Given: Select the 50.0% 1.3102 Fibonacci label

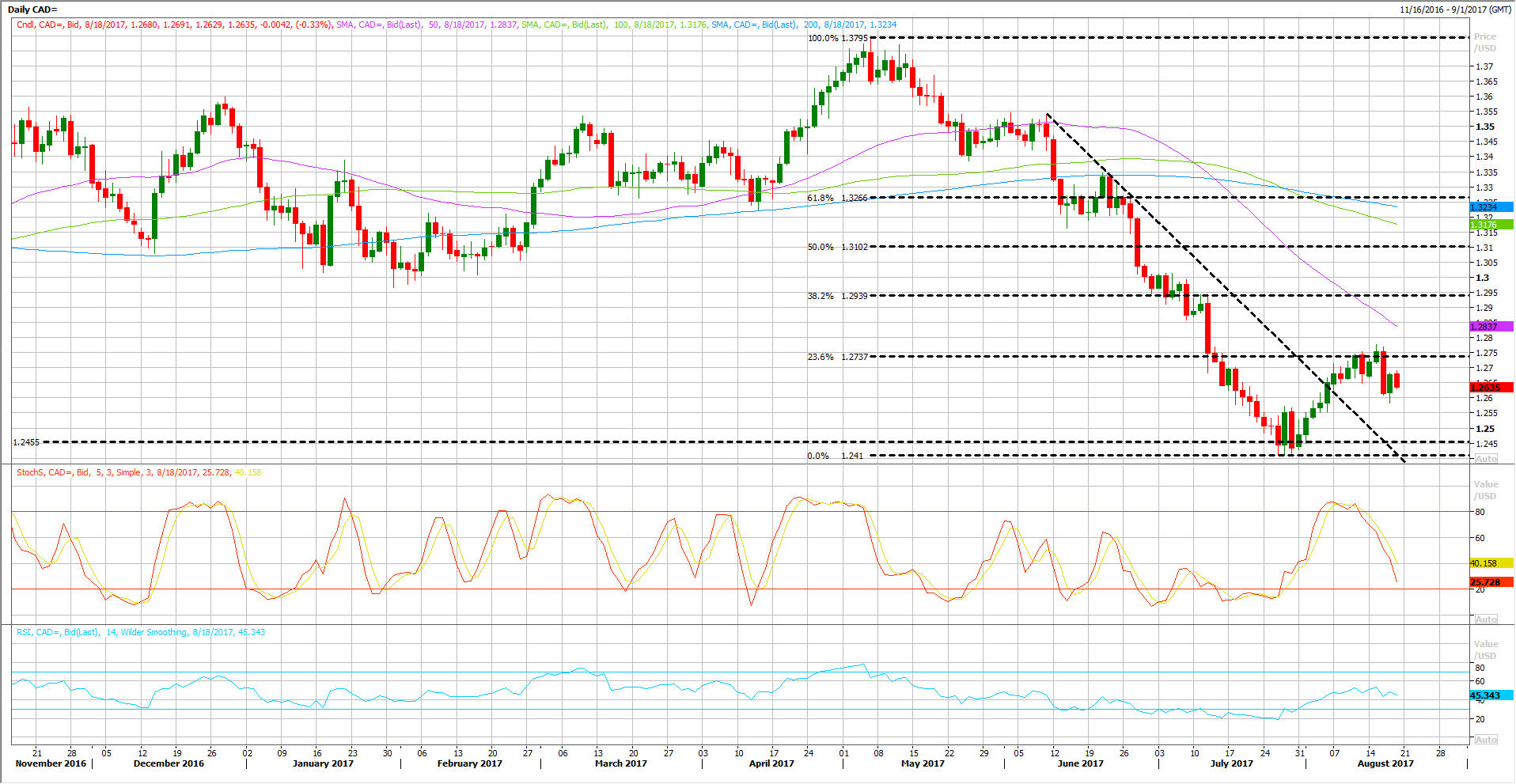Looking at the screenshot, I should [837, 247].
